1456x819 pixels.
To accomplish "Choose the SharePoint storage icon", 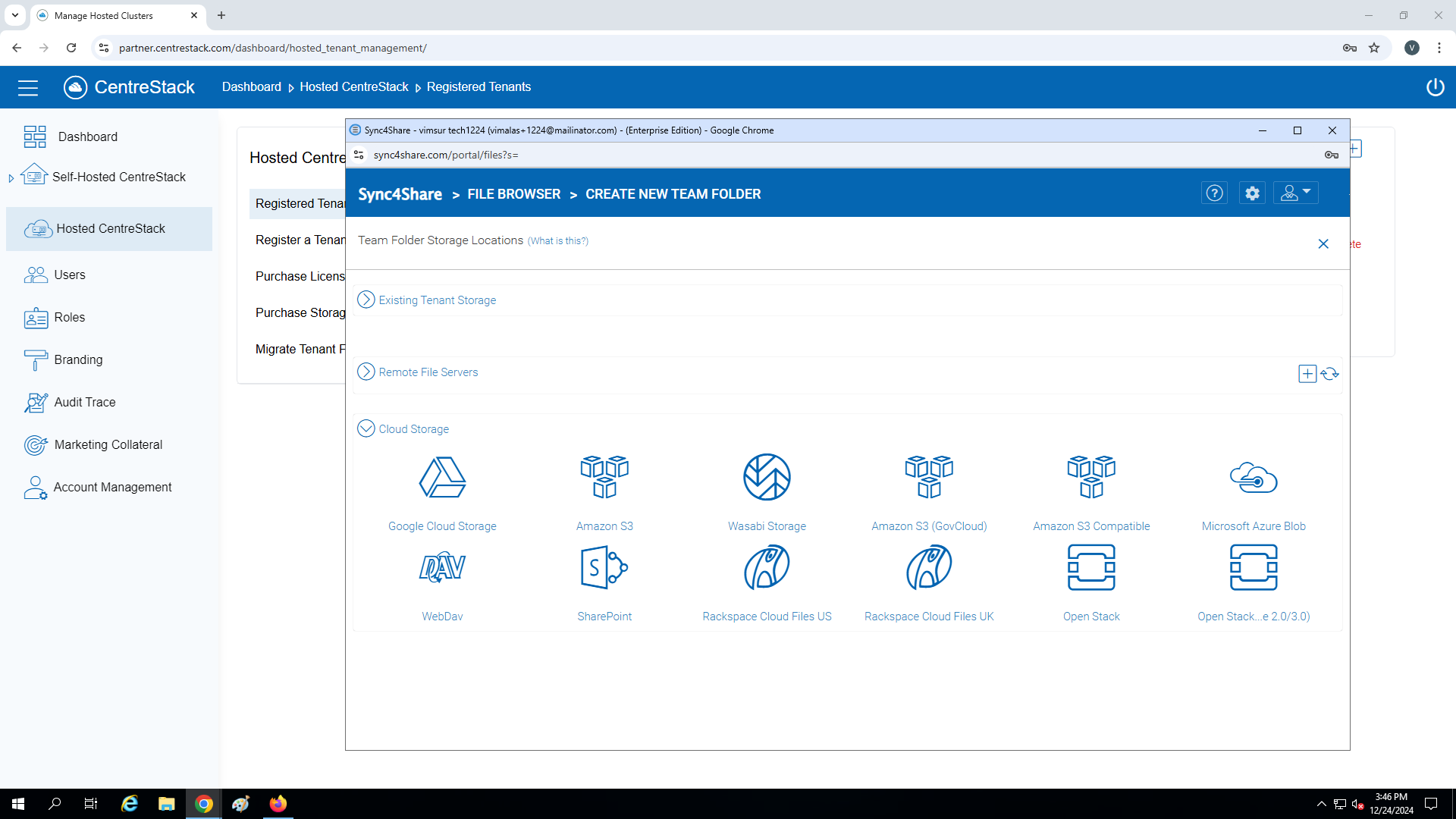I will 604,567.
